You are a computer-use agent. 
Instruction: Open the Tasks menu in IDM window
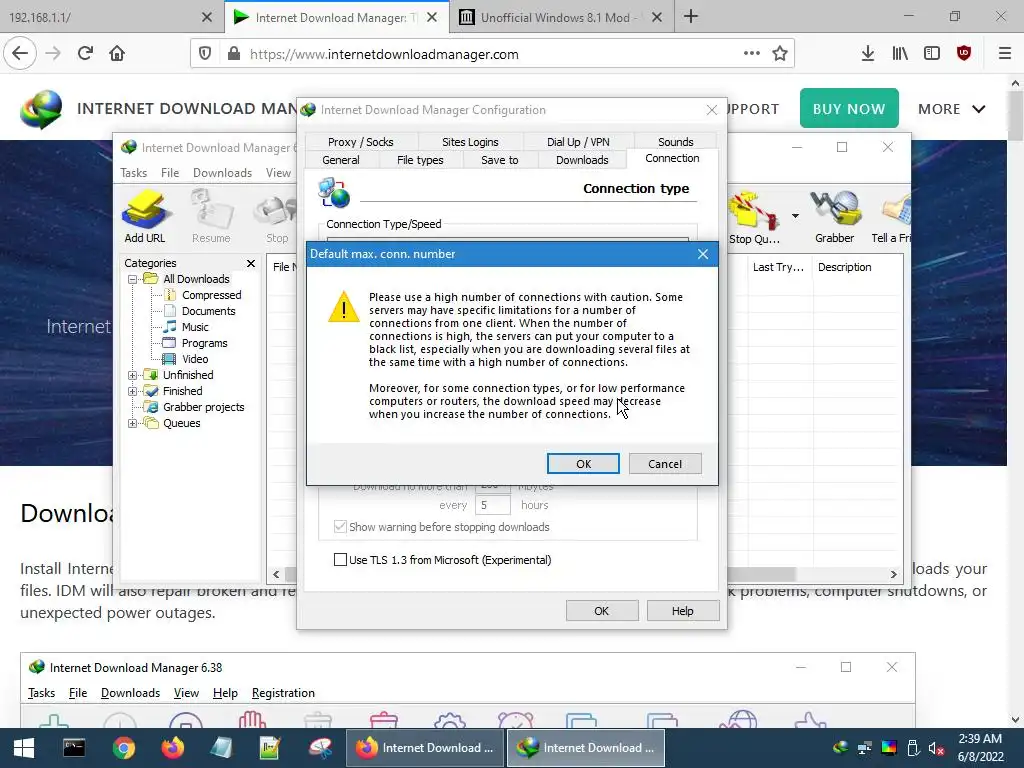(133, 172)
